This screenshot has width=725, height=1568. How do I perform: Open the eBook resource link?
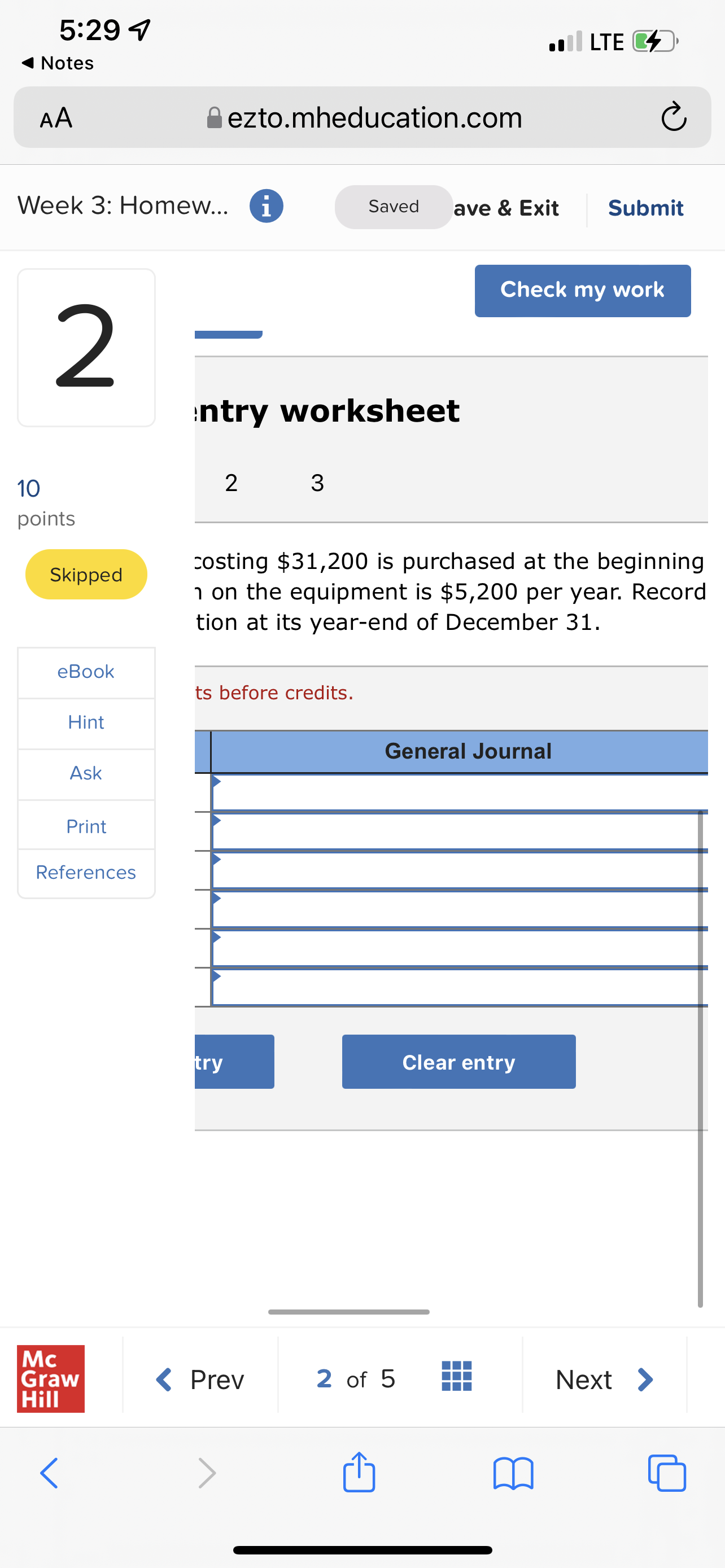click(86, 671)
